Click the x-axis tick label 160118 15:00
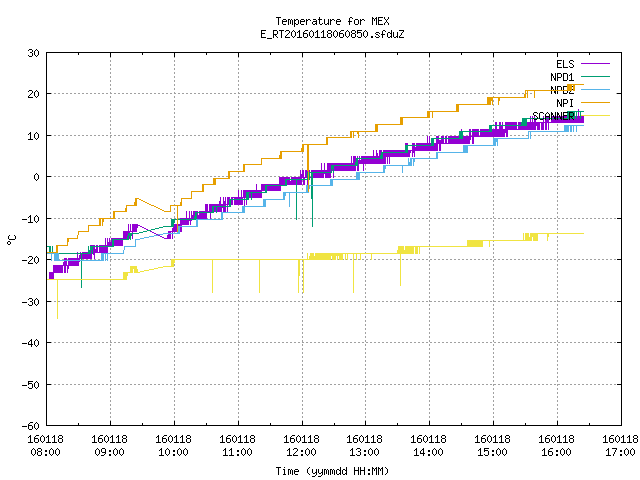 493,446
